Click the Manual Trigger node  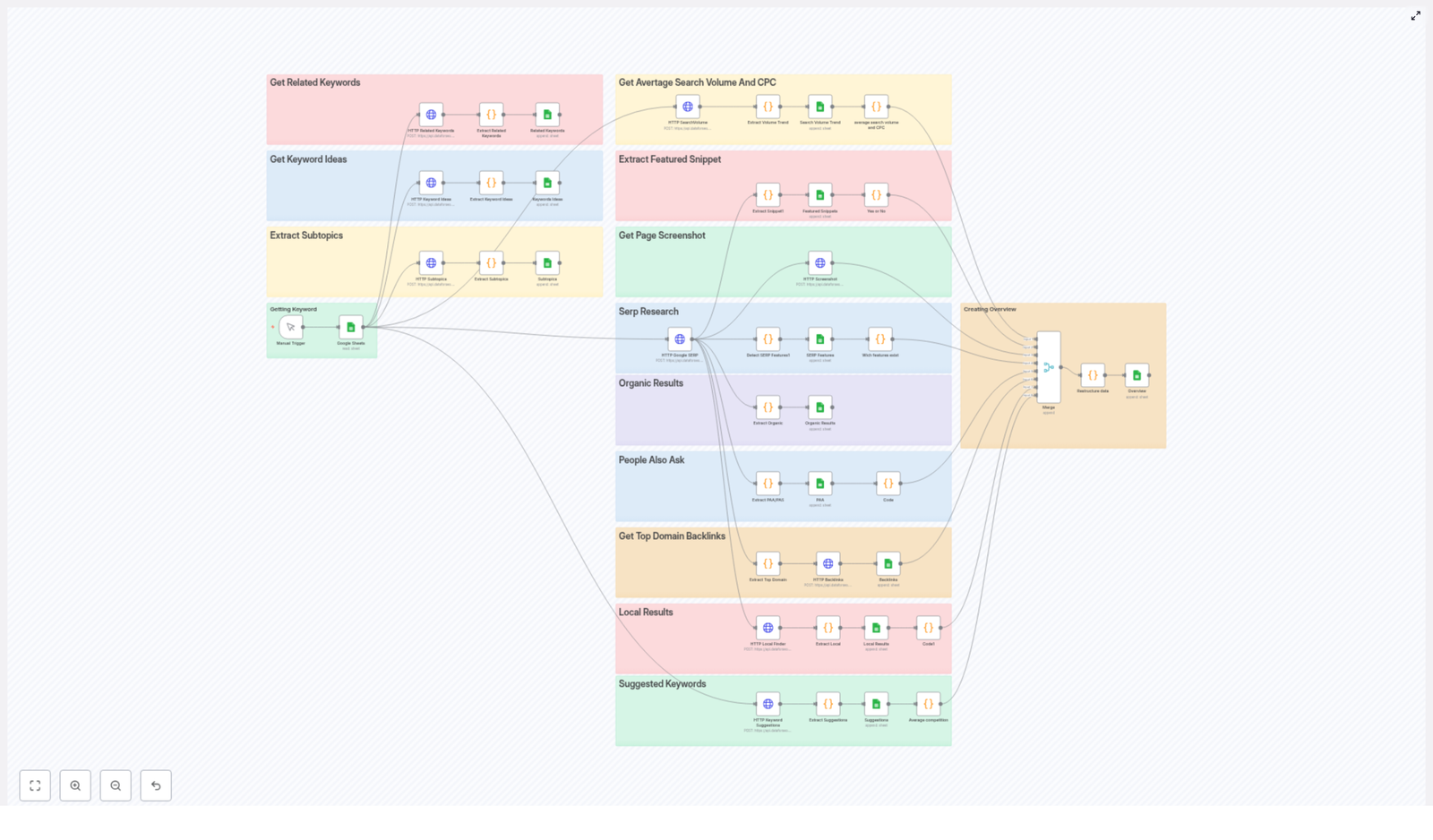pos(291,327)
